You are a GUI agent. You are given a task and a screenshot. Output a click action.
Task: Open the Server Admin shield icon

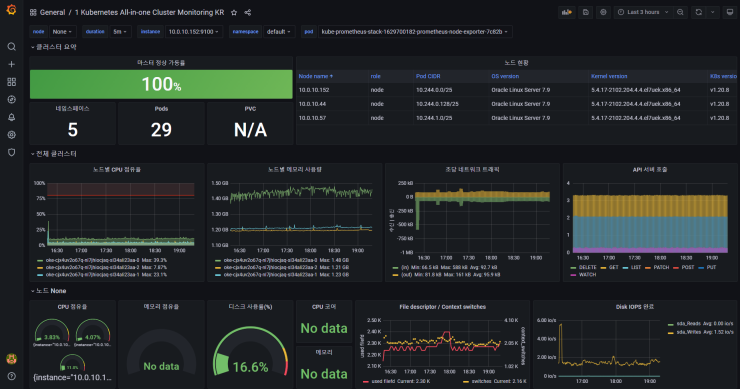(11, 152)
